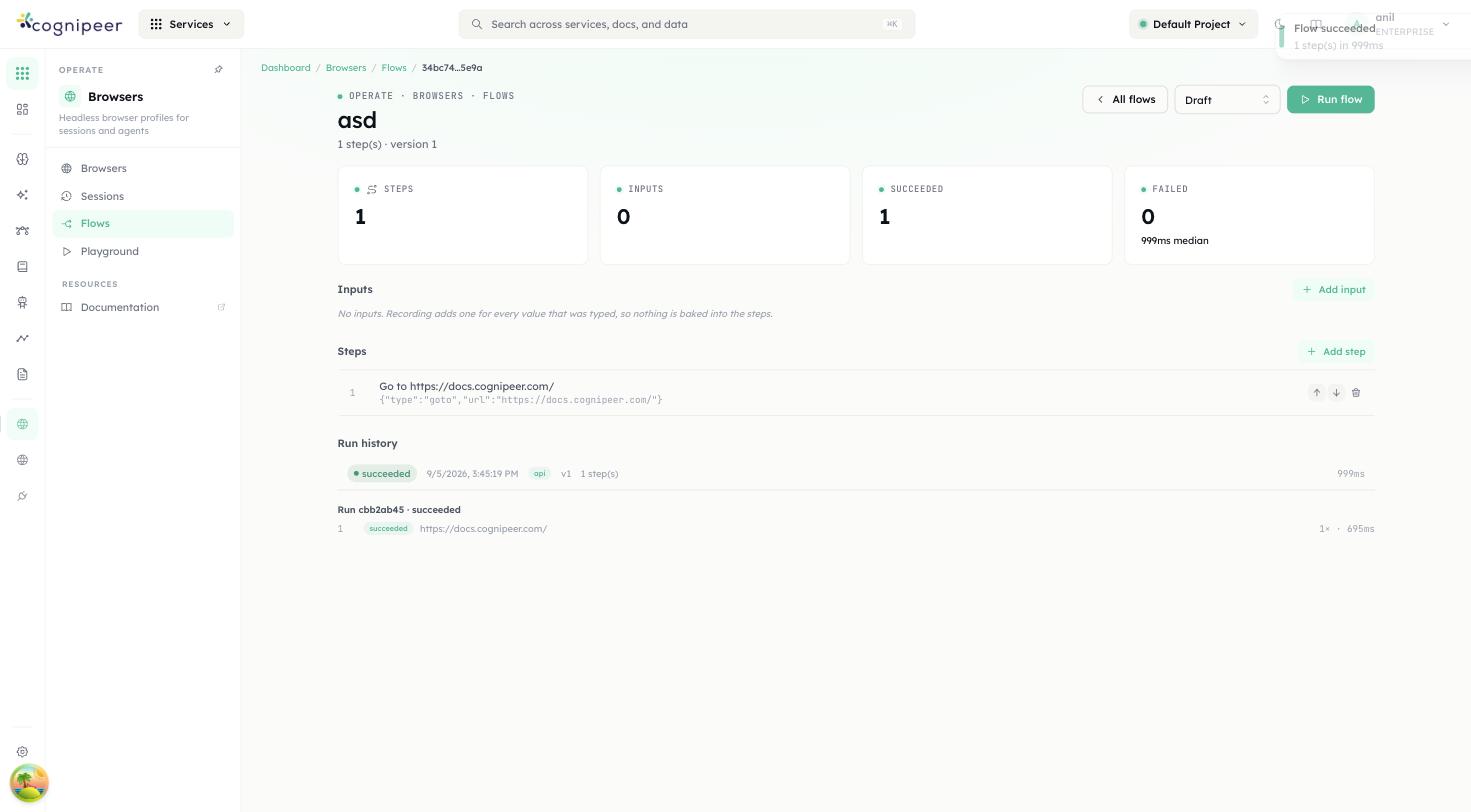Open the trend line analytics icon
This screenshot has height=812, width=1471.
pyautogui.click(x=22, y=339)
